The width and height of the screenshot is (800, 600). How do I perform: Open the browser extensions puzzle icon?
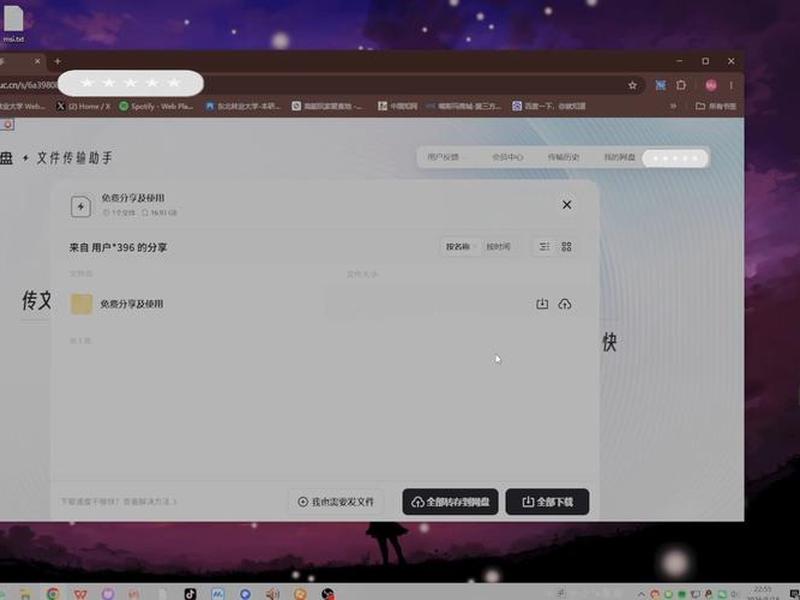click(x=681, y=85)
